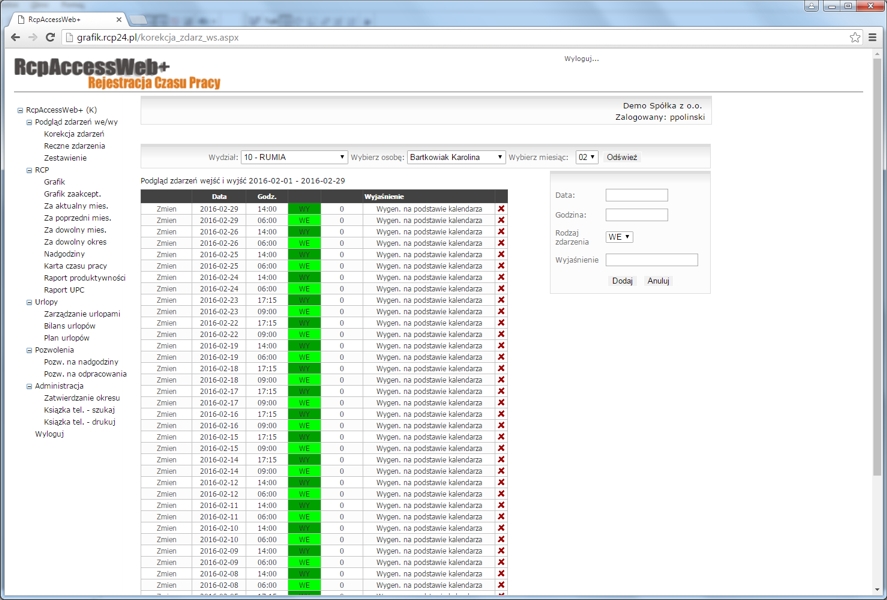887x600 pixels.
Task: Focus the Godzina input field
Action: [636, 215]
